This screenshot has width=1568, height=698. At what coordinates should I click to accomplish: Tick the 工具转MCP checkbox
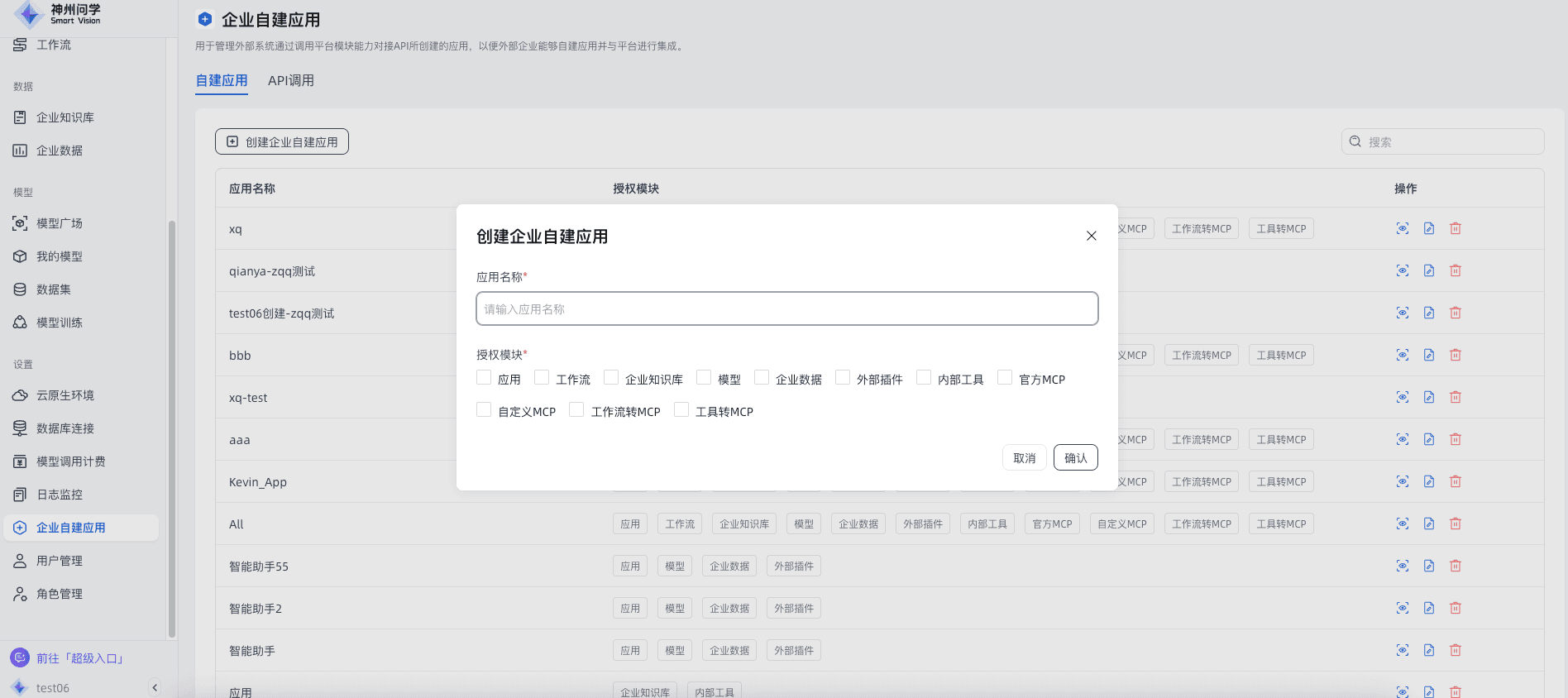point(681,410)
